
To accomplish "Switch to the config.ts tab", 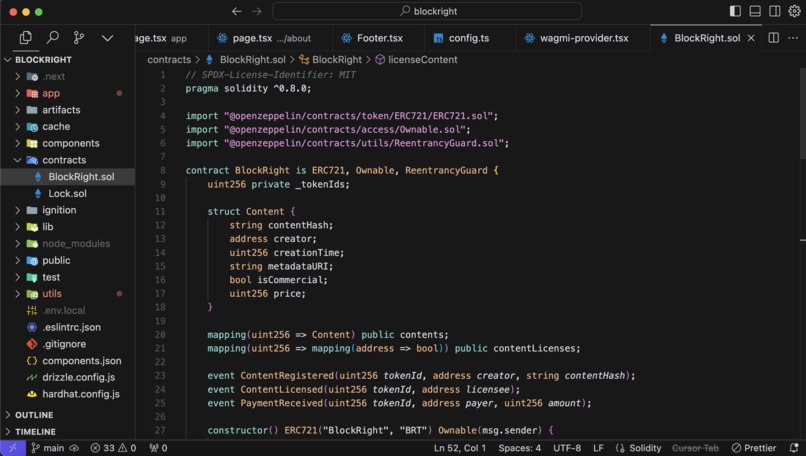I will (469, 38).
